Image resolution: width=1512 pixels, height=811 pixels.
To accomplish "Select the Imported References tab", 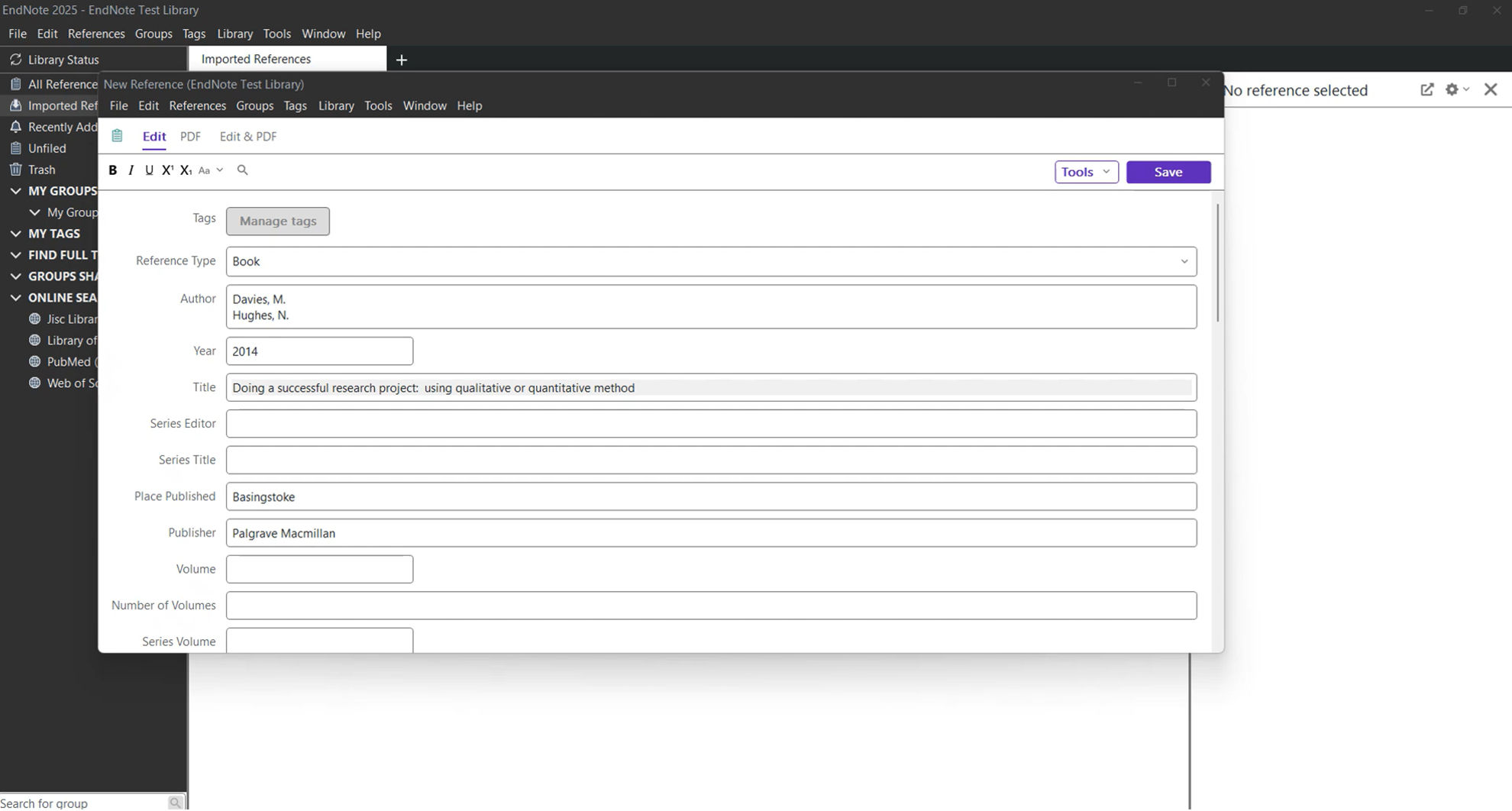I will 287,59.
